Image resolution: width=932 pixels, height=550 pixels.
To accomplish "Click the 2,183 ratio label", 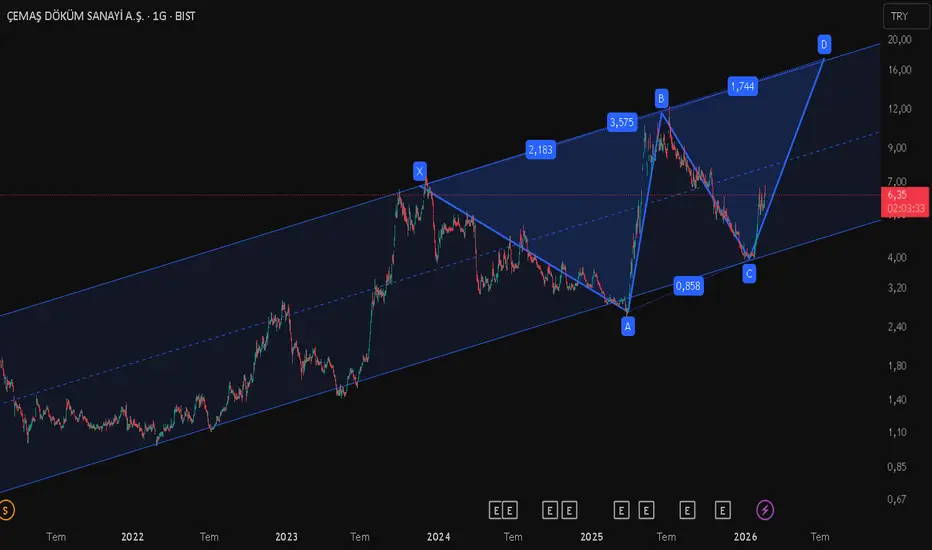I will pos(540,150).
